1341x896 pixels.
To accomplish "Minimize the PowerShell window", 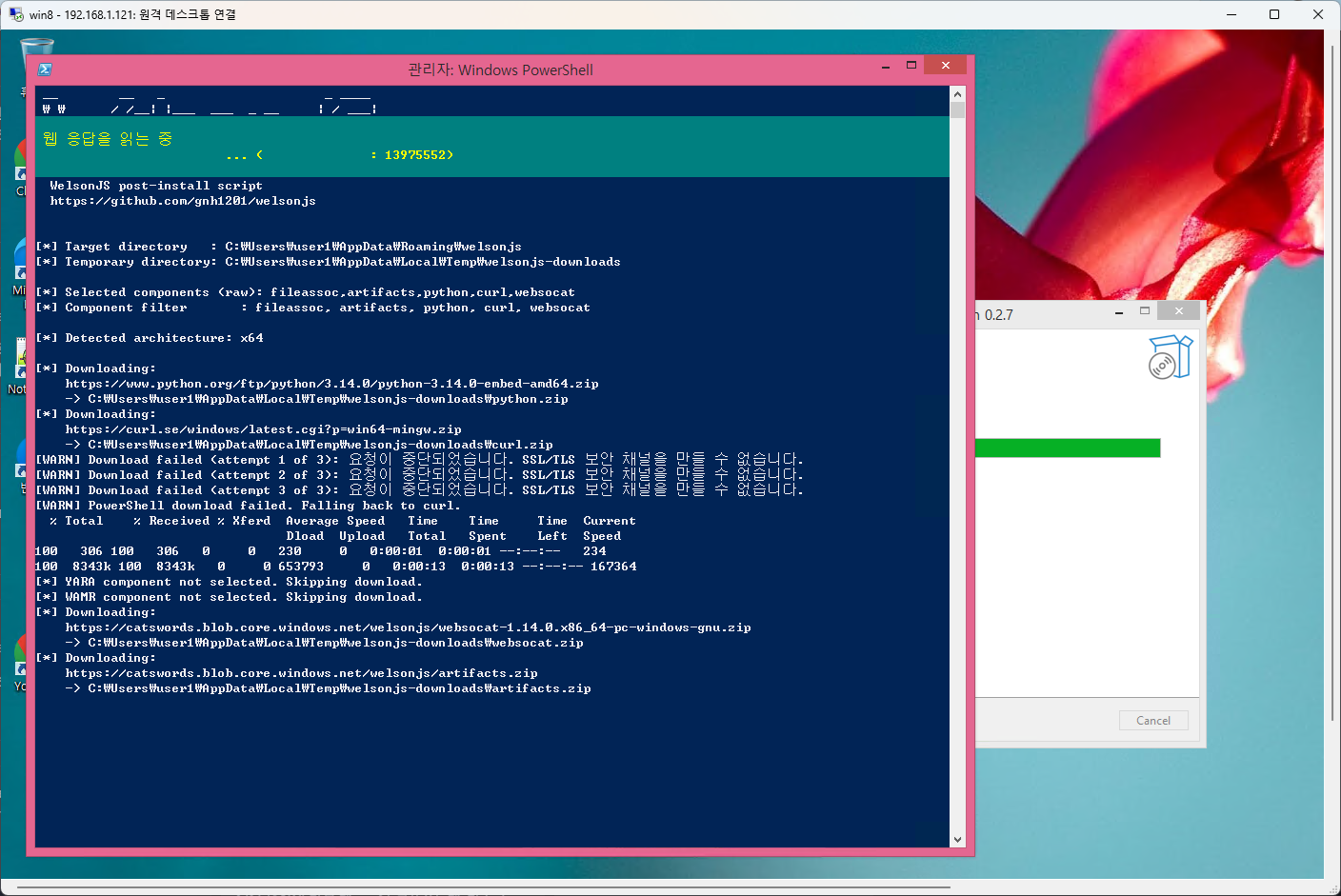I will coord(886,67).
